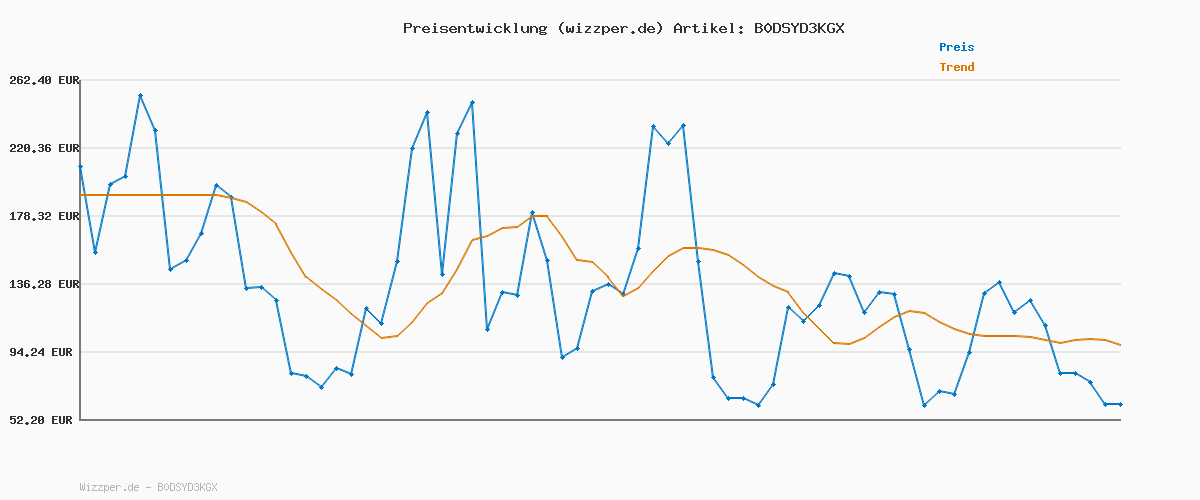1200x500 pixels.
Task: Select the highest peak of the blue price line
Action: pos(140,95)
